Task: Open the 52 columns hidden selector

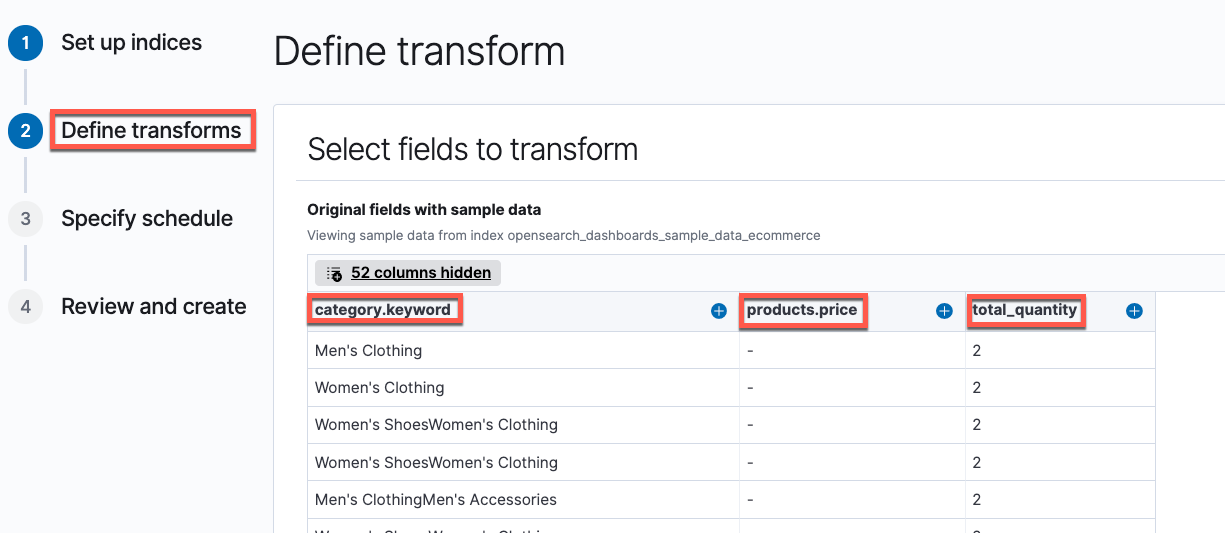Action: 420,273
